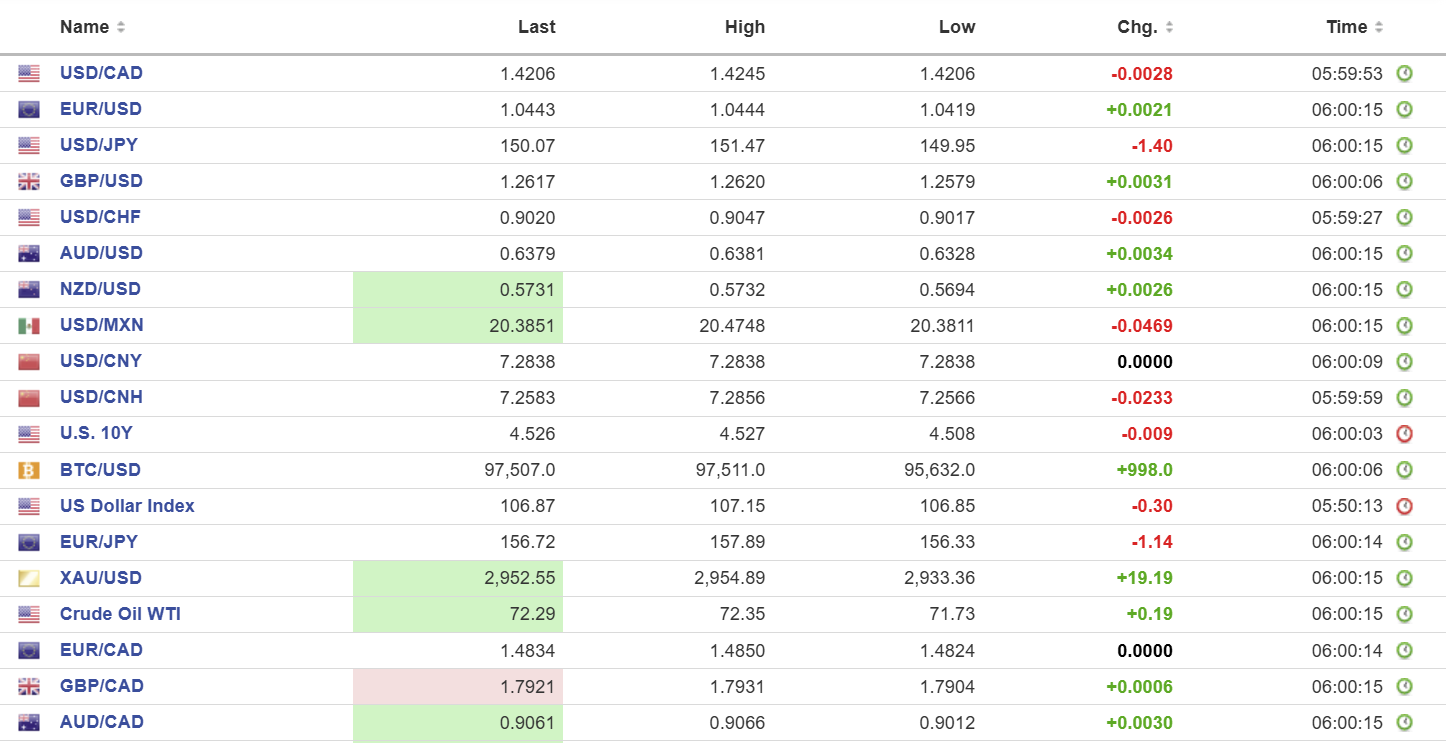Screen dimensions: 1447x743
Task: Click the EU flag beside EUR/JPY
Action: click(29, 542)
